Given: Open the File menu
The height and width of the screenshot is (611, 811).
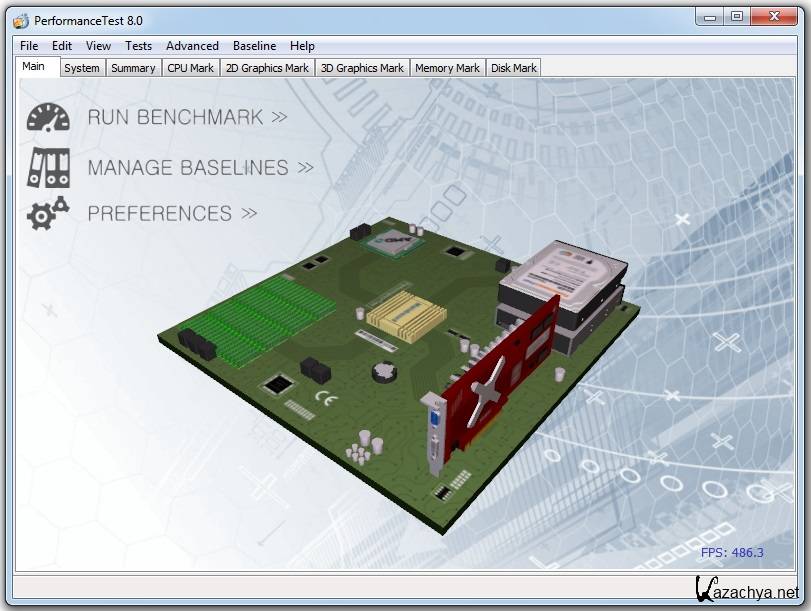Looking at the screenshot, I should point(29,45).
